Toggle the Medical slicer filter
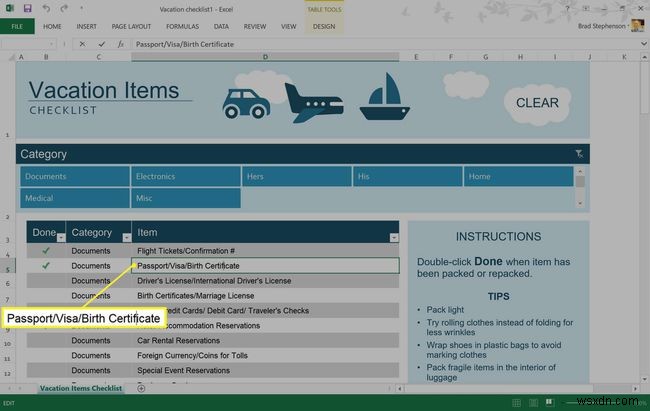Viewport: 650px width, 411px height. (x=75, y=198)
